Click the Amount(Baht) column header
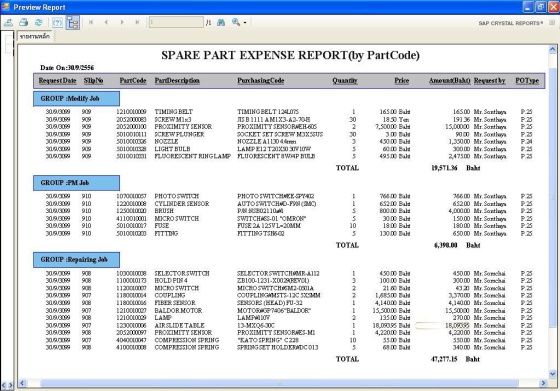The image size is (560, 391). (450, 81)
